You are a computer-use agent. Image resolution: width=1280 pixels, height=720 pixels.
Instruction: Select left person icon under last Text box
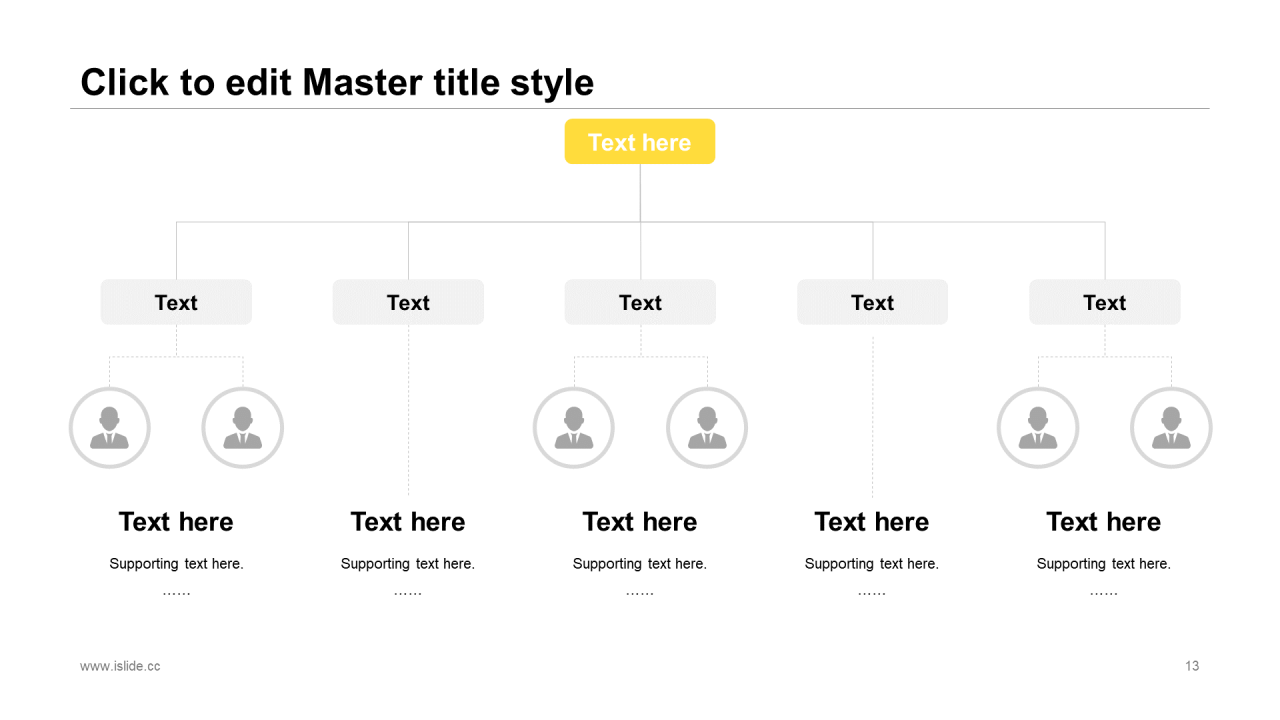point(1038,428)
